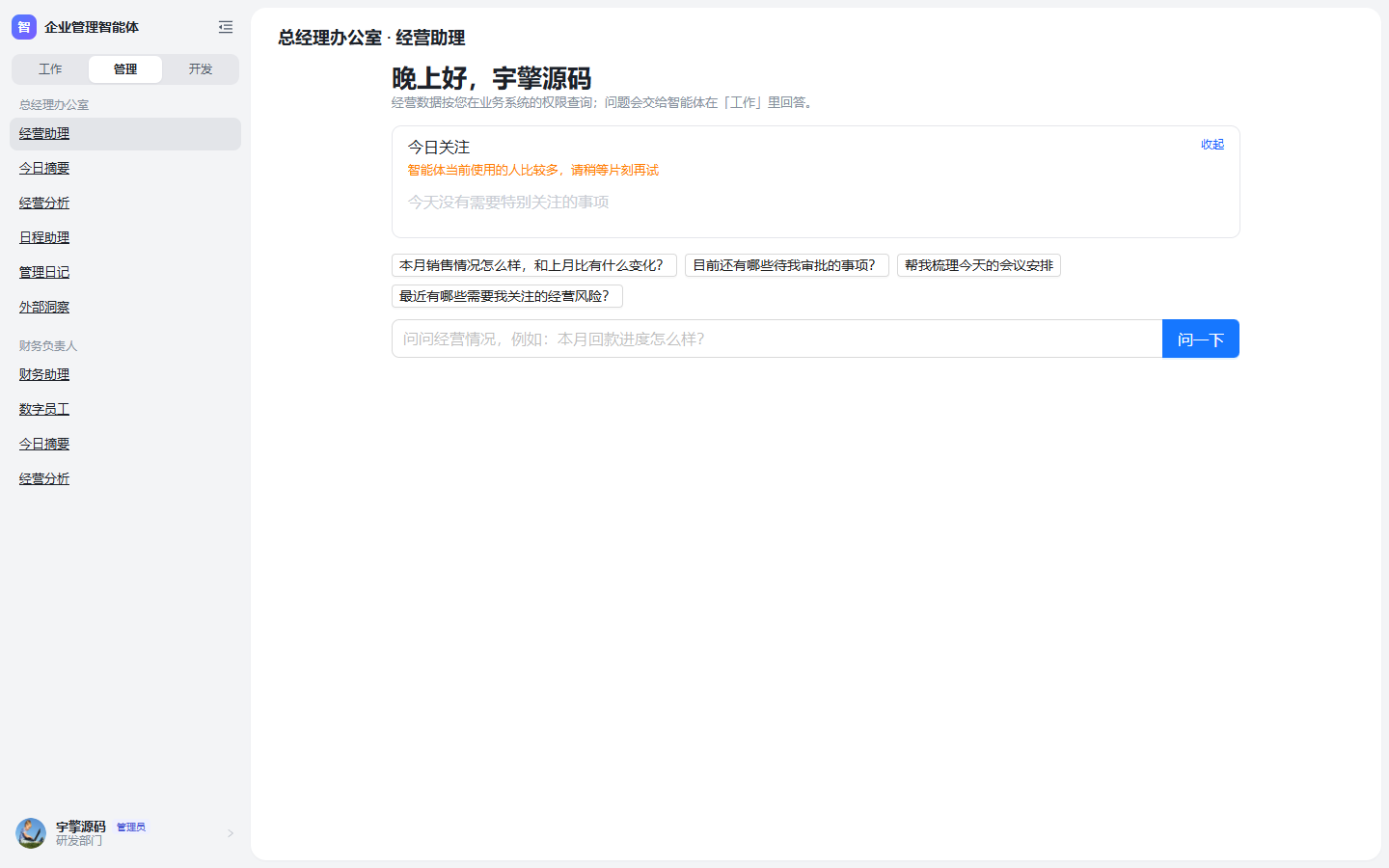Open 经营分析 under 总经理办公室
This screenshot has height=868, width=1389.
tap(125, 203)
